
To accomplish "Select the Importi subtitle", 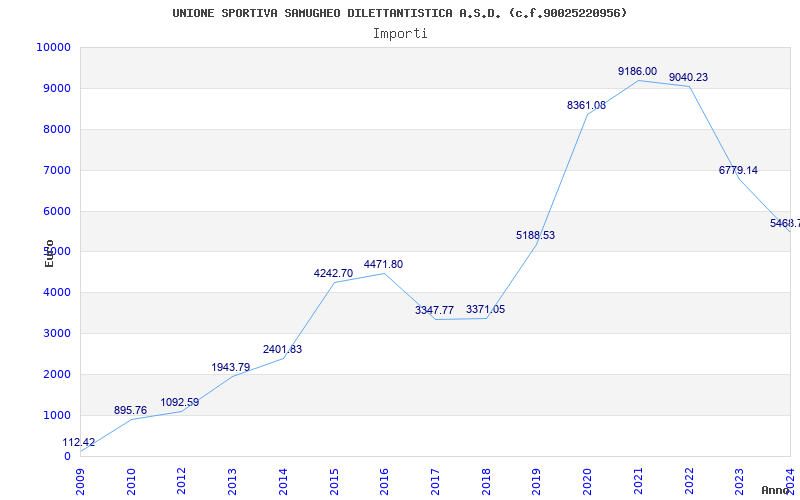I will click(400, 34).
